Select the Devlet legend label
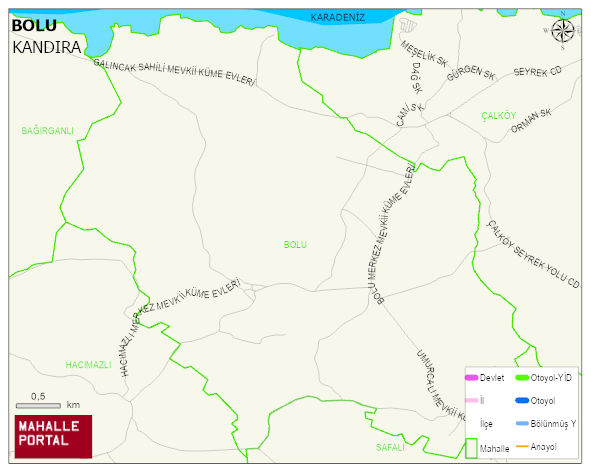The width and height of the screenshot is (591, 472). (x=492, y=378)
